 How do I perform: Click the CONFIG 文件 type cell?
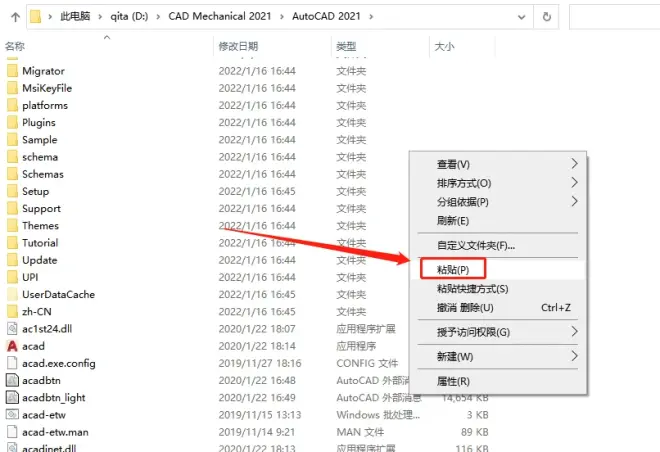coord(367,363)
